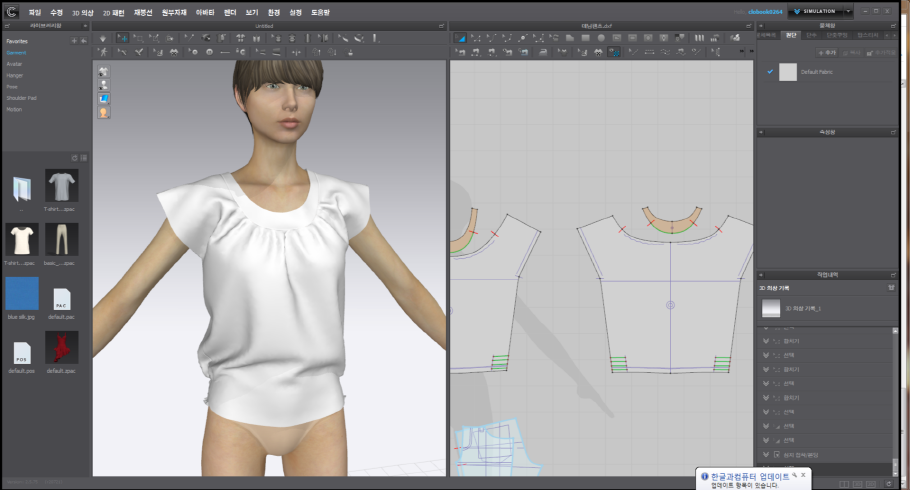Open the 도움말 (Help) menu
Viewport: 910px width, 490px height.
[320, 12]
